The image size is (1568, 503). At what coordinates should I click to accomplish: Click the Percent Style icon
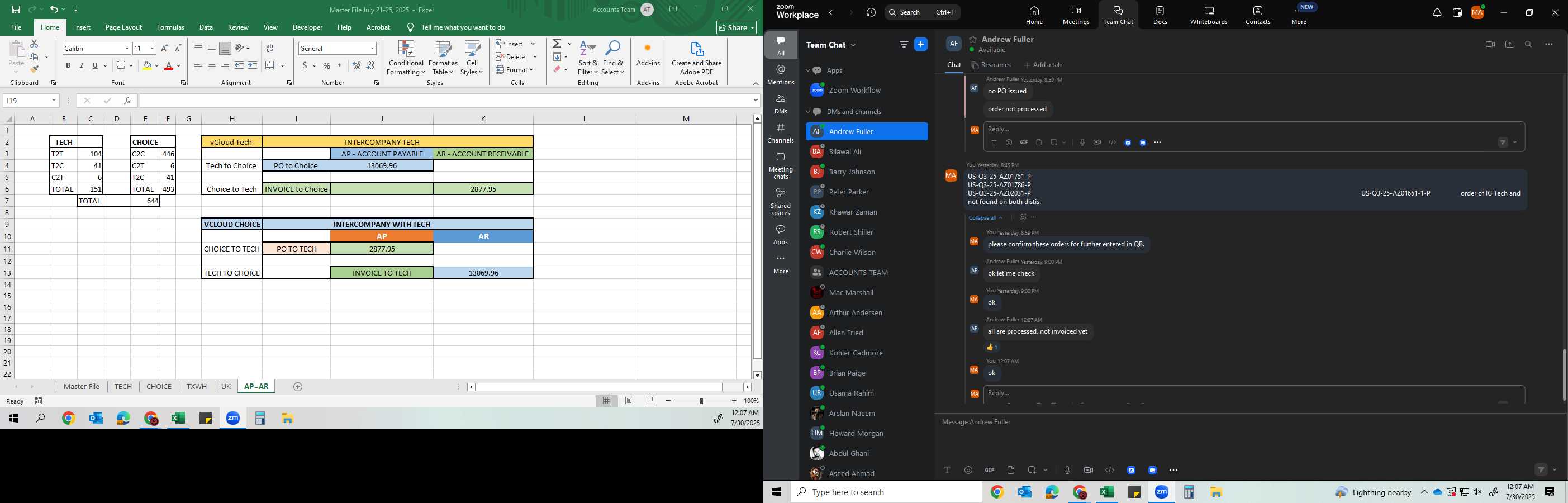pyautogui.click(x=327, y=66)
